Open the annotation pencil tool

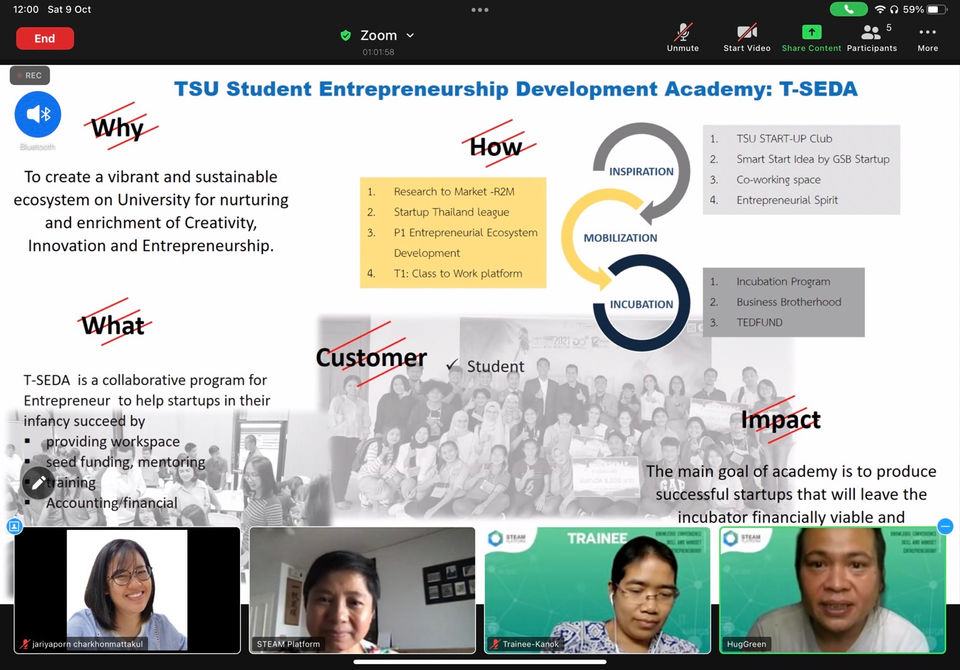pos(38,483)
